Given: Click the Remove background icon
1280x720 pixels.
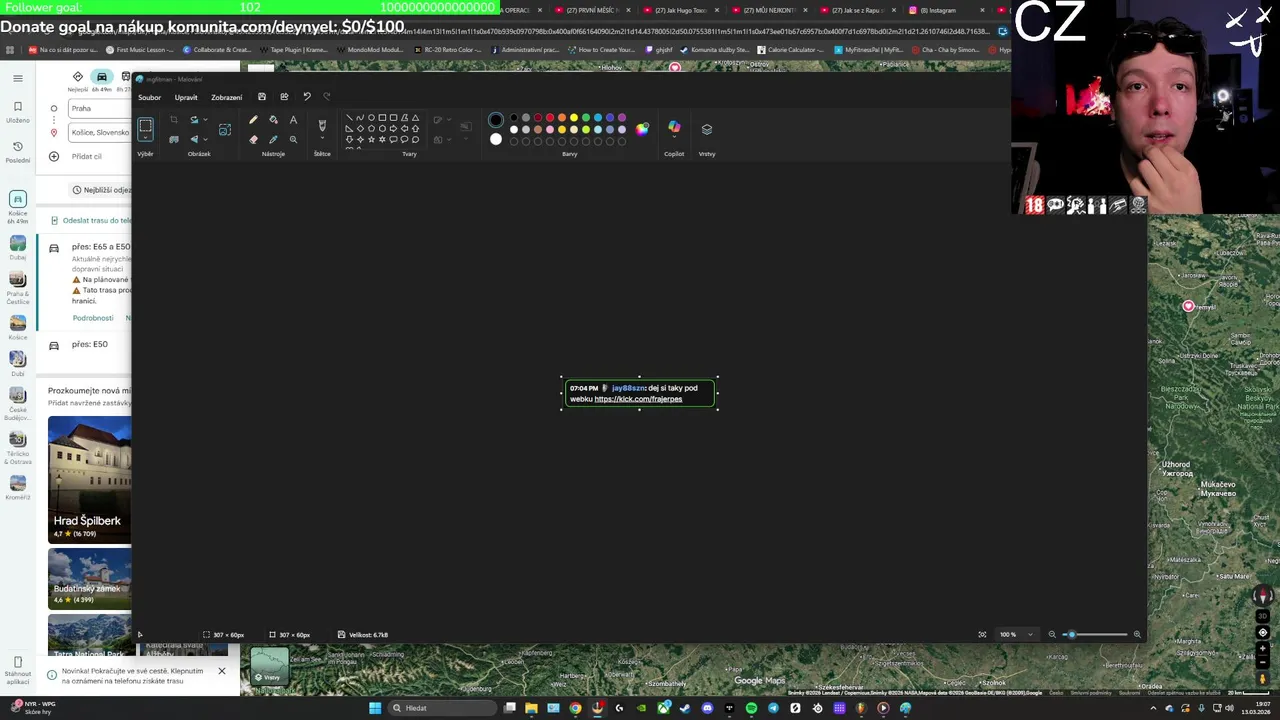Looking at the screenshot, I should point(174,139).
